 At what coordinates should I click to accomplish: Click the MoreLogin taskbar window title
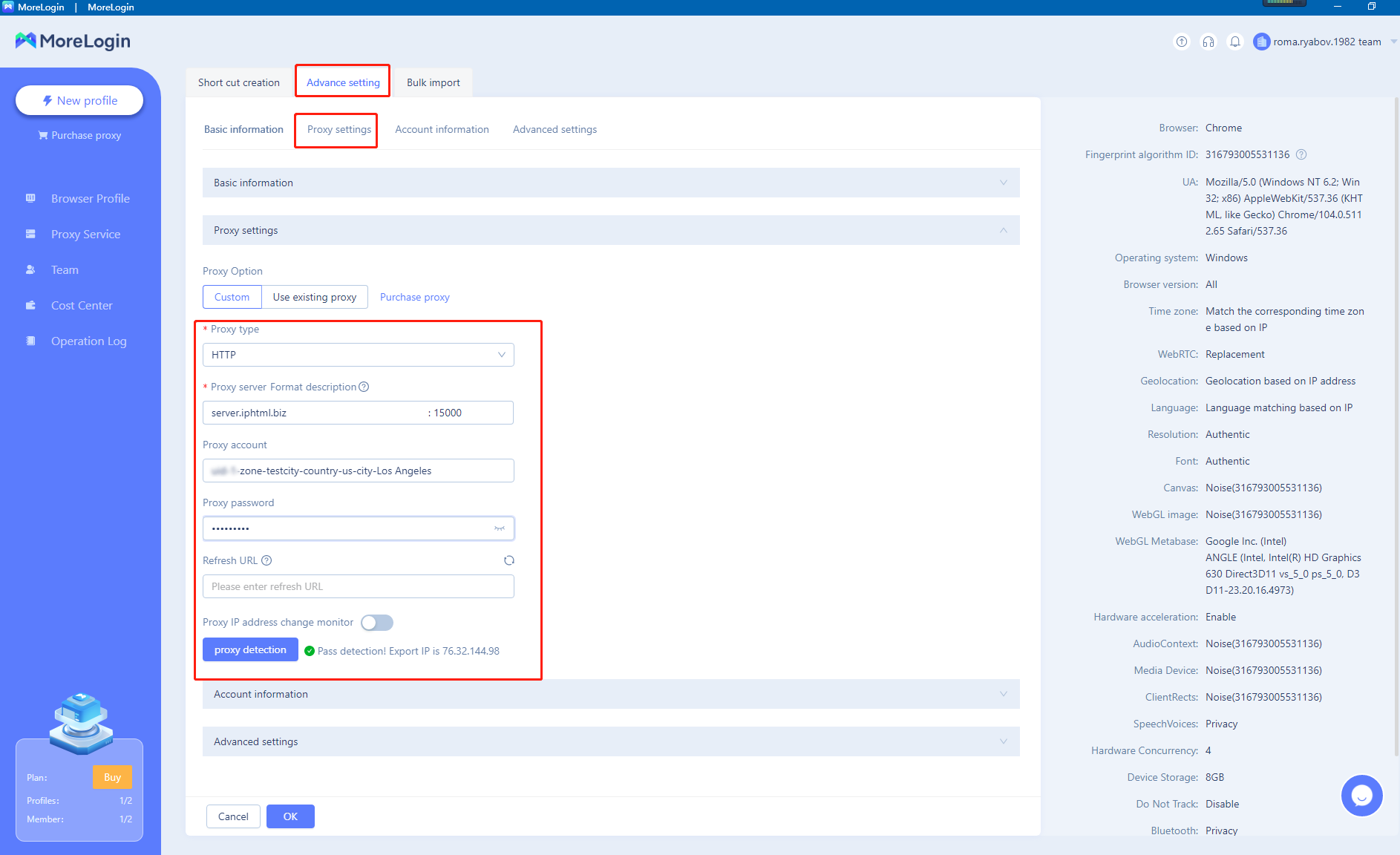tap(111, 7)
